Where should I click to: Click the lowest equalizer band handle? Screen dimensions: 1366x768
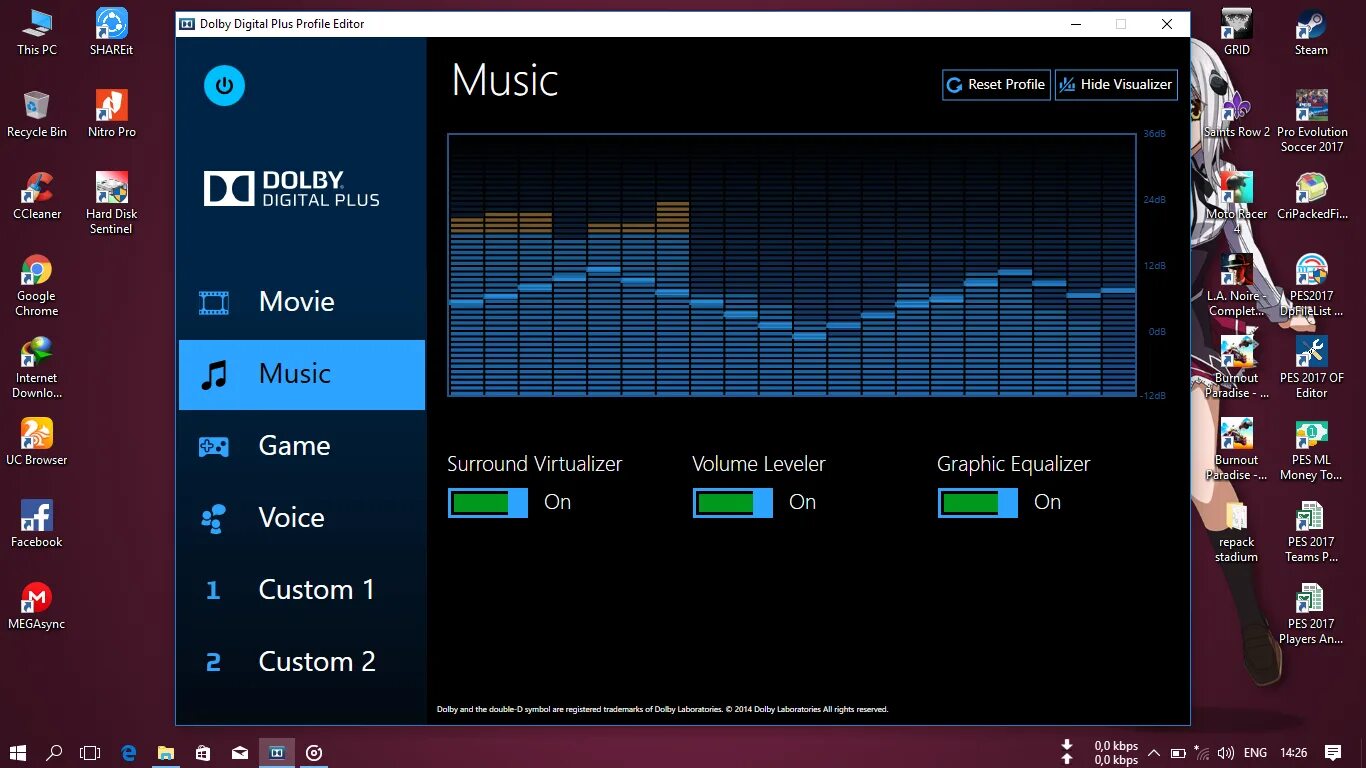pyautogui.click(x=810, y=336)
